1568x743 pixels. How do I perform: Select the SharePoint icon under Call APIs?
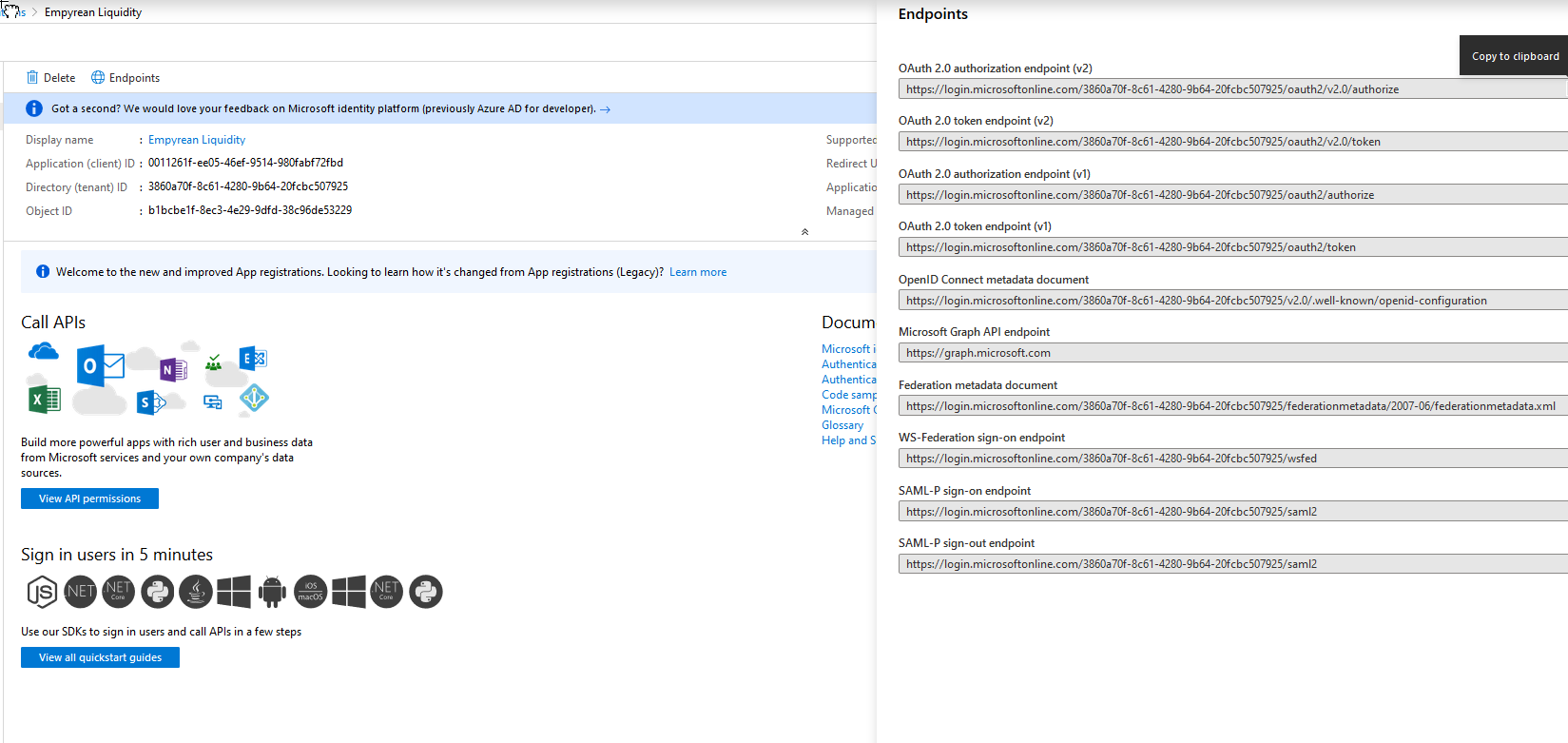(151, 402)
